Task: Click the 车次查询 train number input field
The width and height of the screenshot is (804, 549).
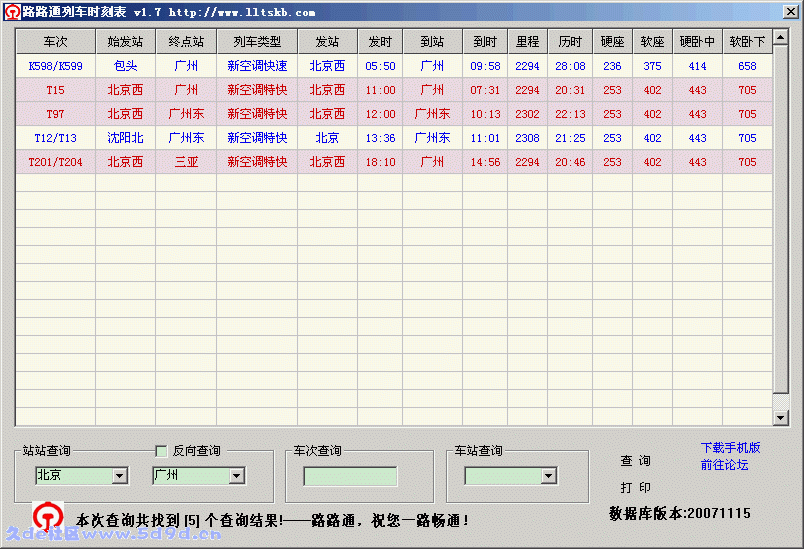Action: (x=350, y=476)
